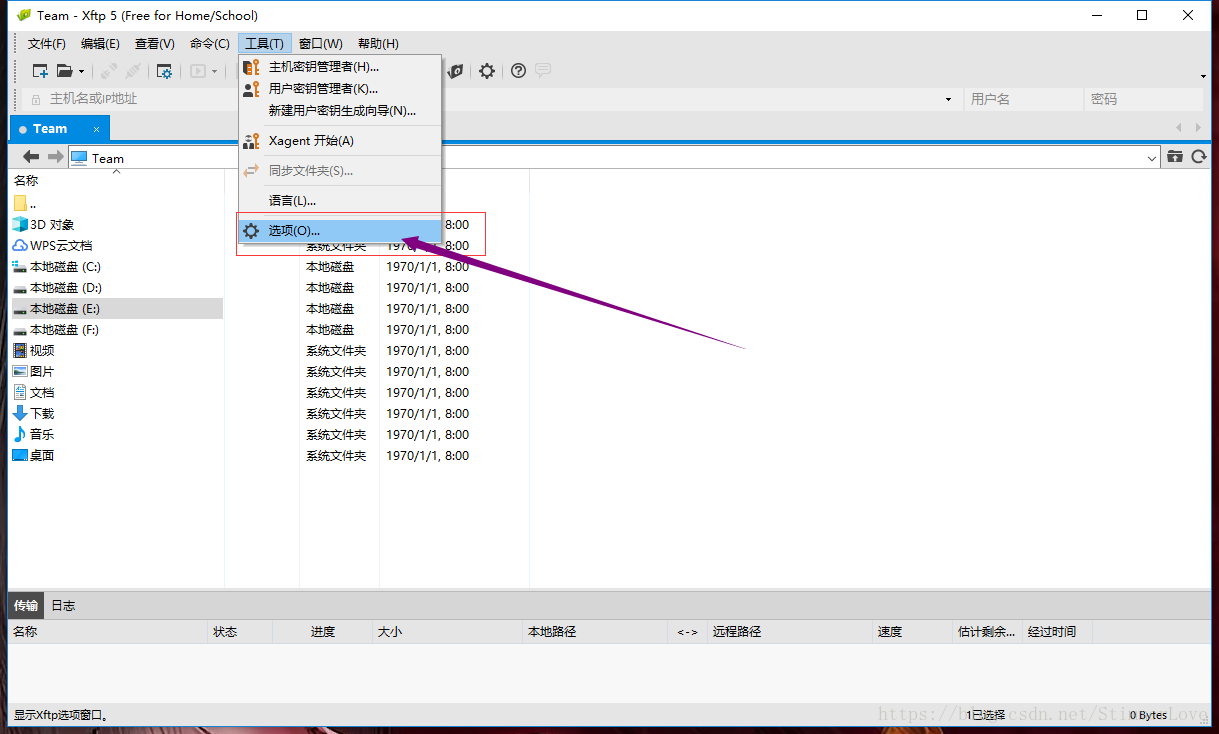The width and height of the screenshot is (1219, 734).
Task: Click the session properties toolbar icon
Action: coord(164,71)
